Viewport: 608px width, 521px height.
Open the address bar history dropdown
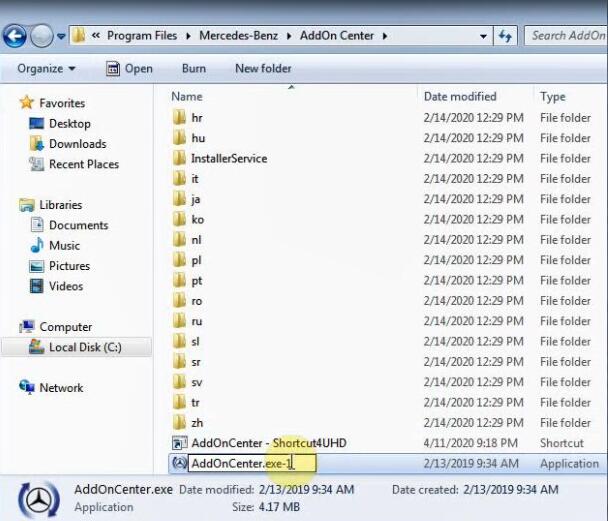[483, 36]
